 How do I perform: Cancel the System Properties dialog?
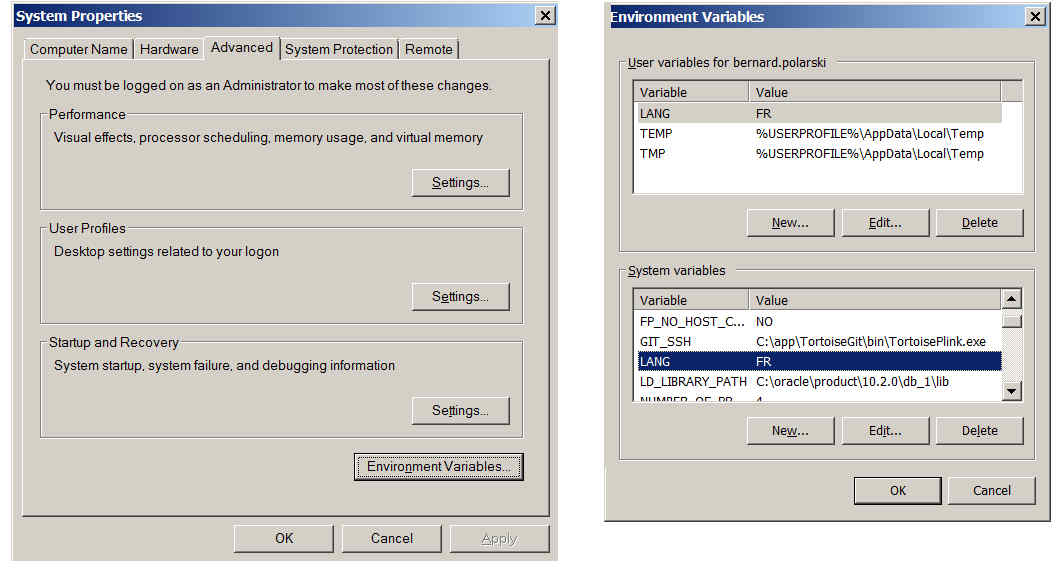[x=391, y=539]
